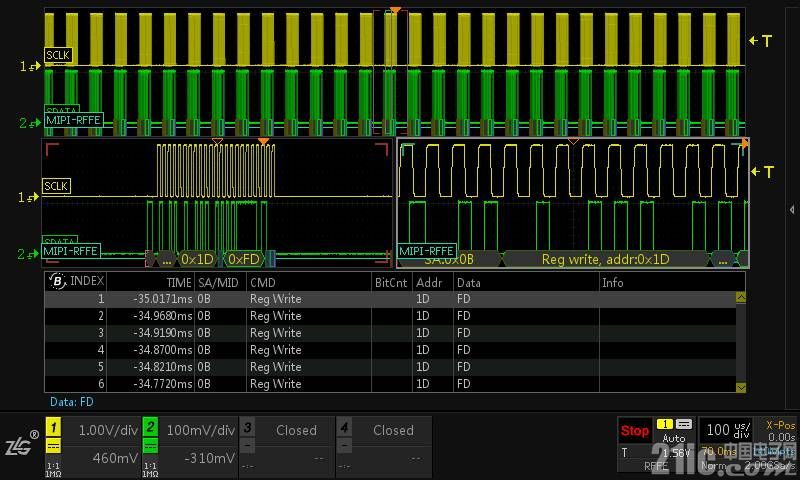Open 100 us/div timebase setting
The image size is (800, 480).
[x=728, y=431]
